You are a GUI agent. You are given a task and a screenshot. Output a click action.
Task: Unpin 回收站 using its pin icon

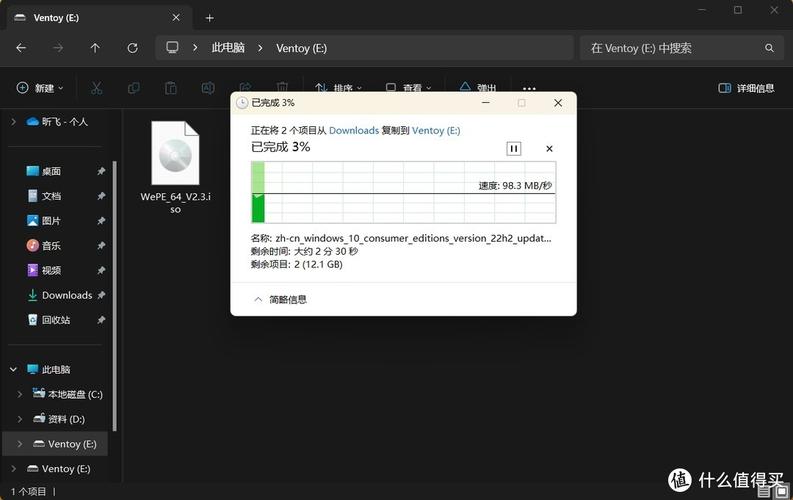pyautogui.click(x=101, y=320)
